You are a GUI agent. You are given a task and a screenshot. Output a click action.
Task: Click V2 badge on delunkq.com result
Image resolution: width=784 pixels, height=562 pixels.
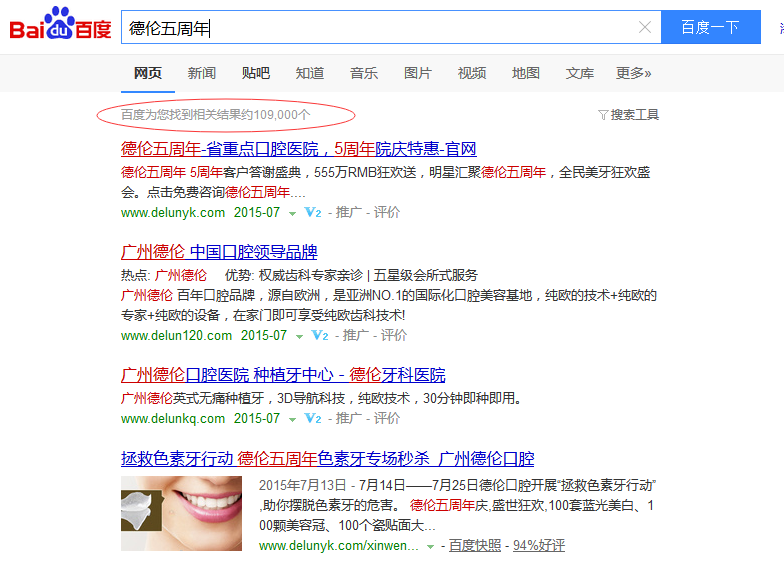(x=313, y=418)
